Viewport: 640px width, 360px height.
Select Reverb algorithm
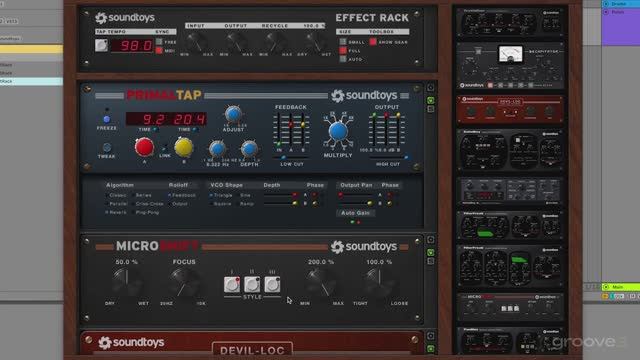[116, 212]
